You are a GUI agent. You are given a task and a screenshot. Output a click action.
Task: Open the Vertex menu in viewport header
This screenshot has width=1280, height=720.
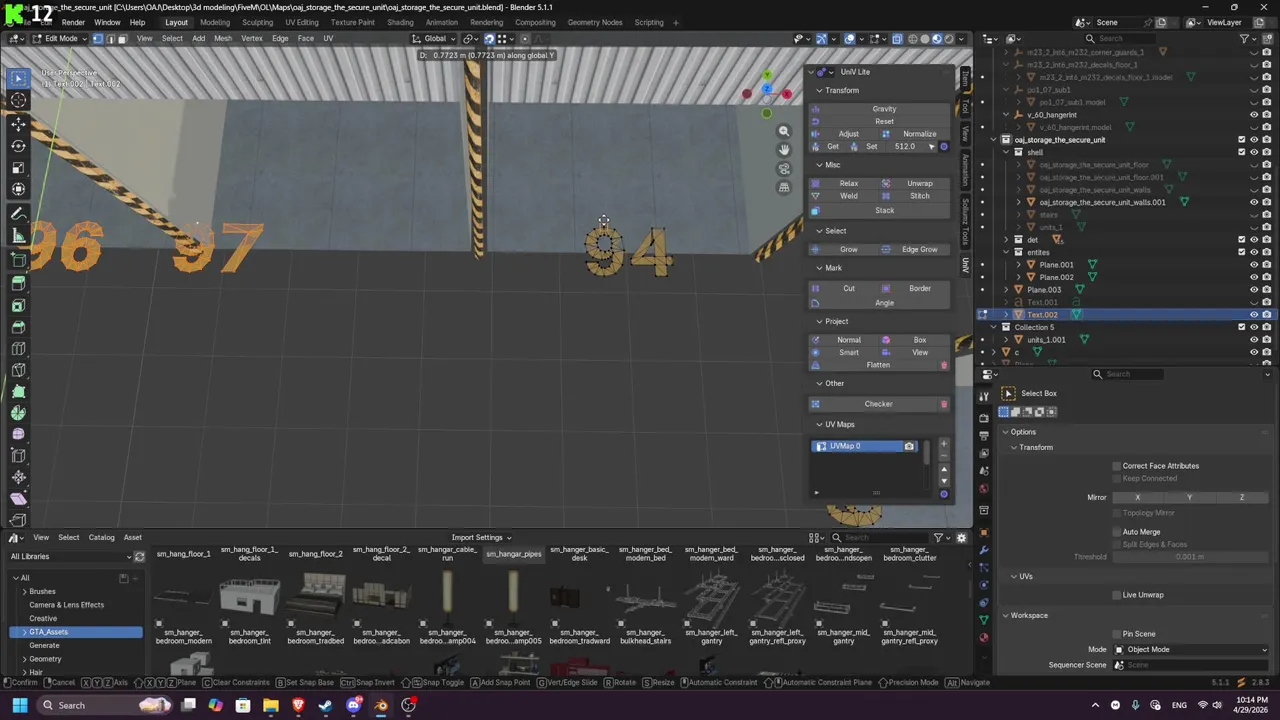[251, 38]
